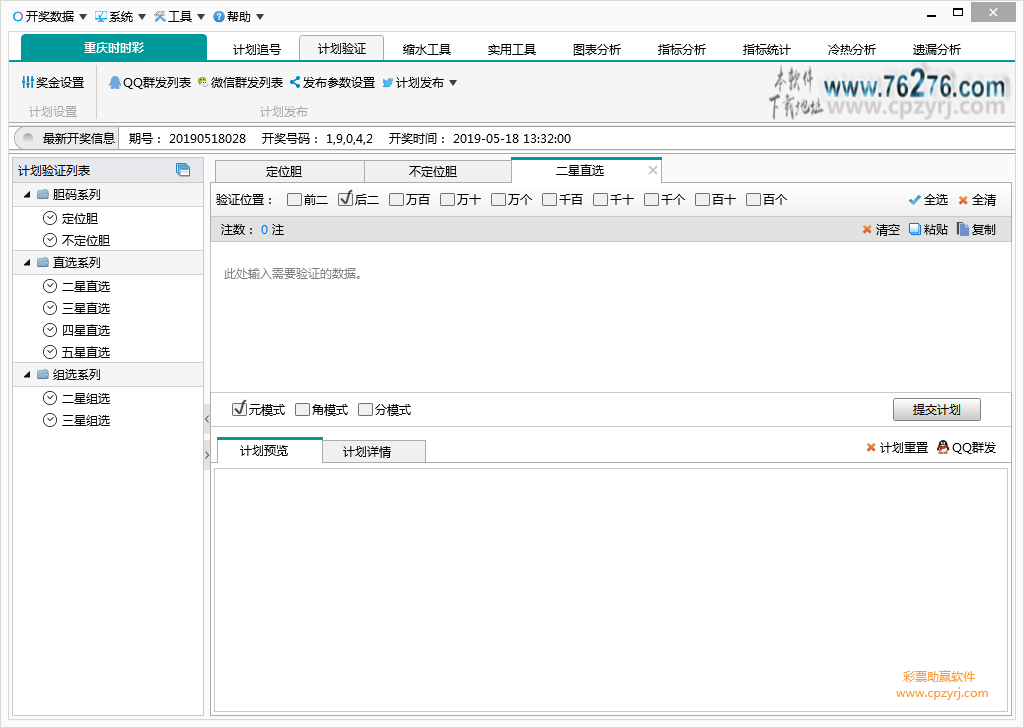Click the QQ群发 penguin icon
The width and height of the screenshot is (1024, 728).
[x=942, y=447]
